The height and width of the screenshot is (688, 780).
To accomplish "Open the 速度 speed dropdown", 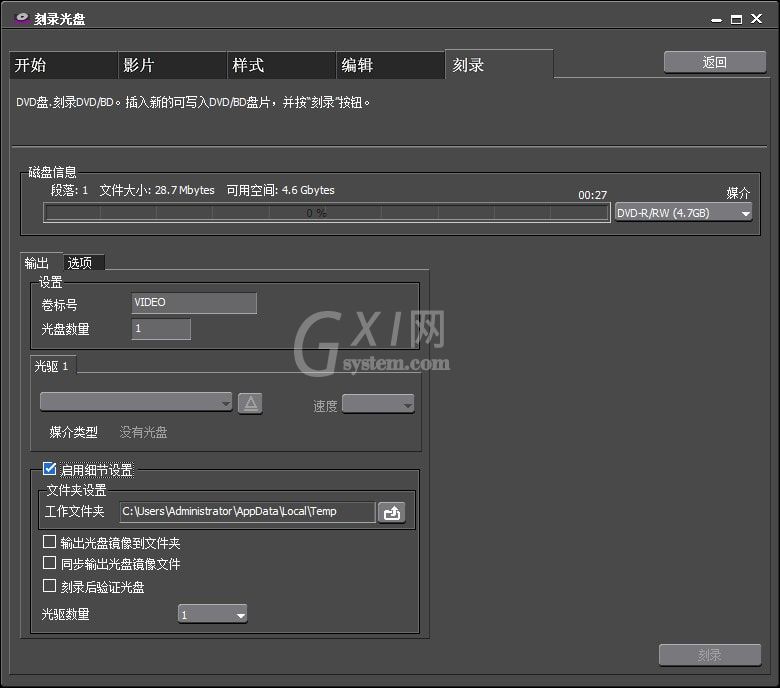I will point(378,404).
